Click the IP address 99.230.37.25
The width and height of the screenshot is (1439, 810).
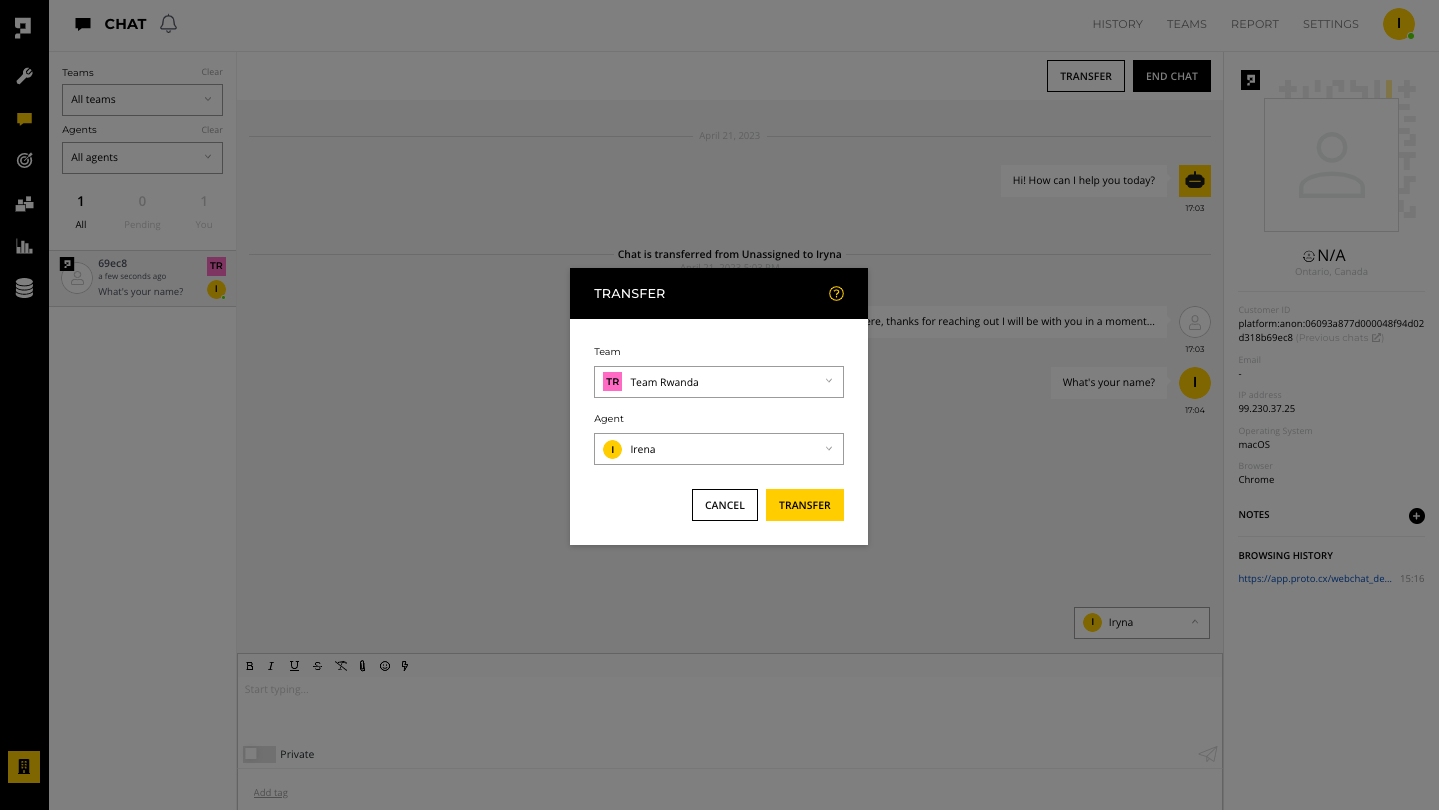point(1267,409)
